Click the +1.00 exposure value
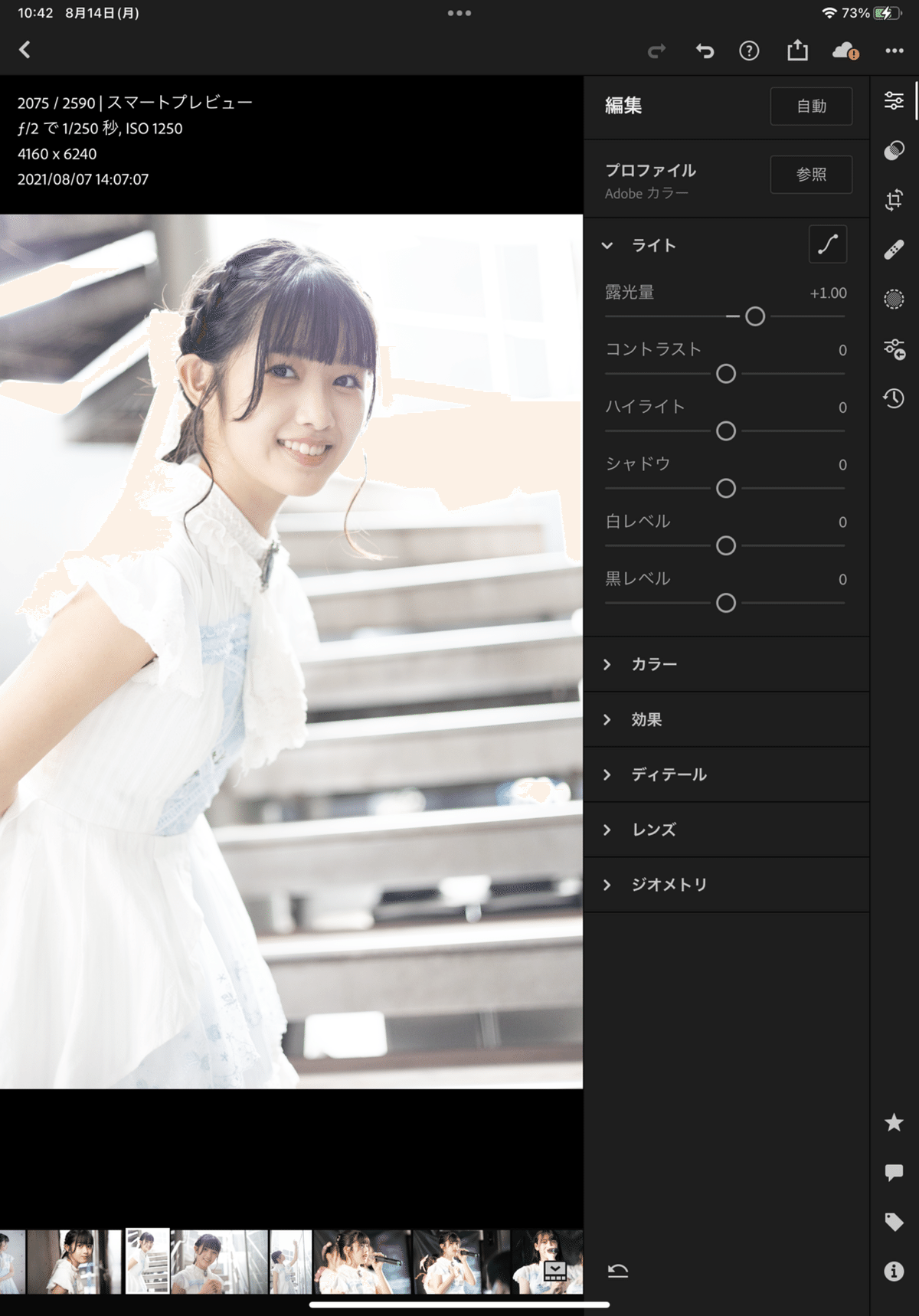 (828, 293)
